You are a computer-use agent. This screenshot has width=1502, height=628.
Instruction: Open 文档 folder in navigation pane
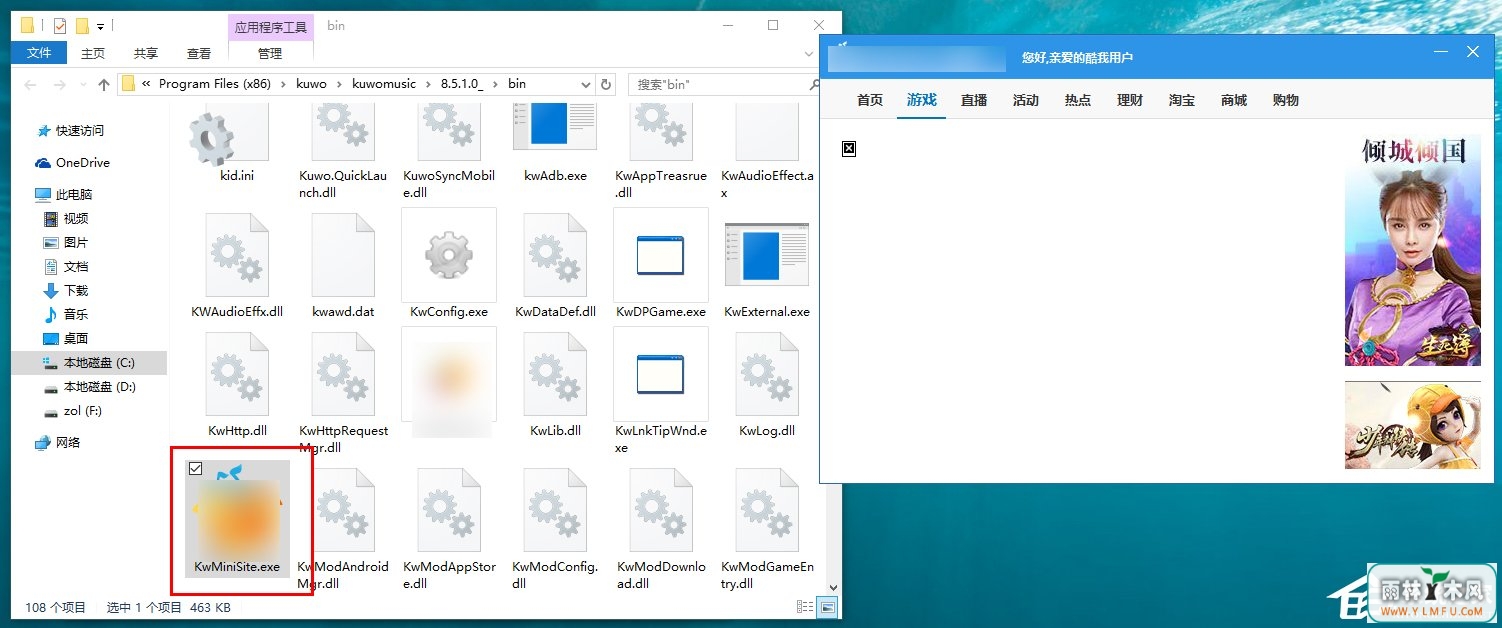(x=76, y=267)
